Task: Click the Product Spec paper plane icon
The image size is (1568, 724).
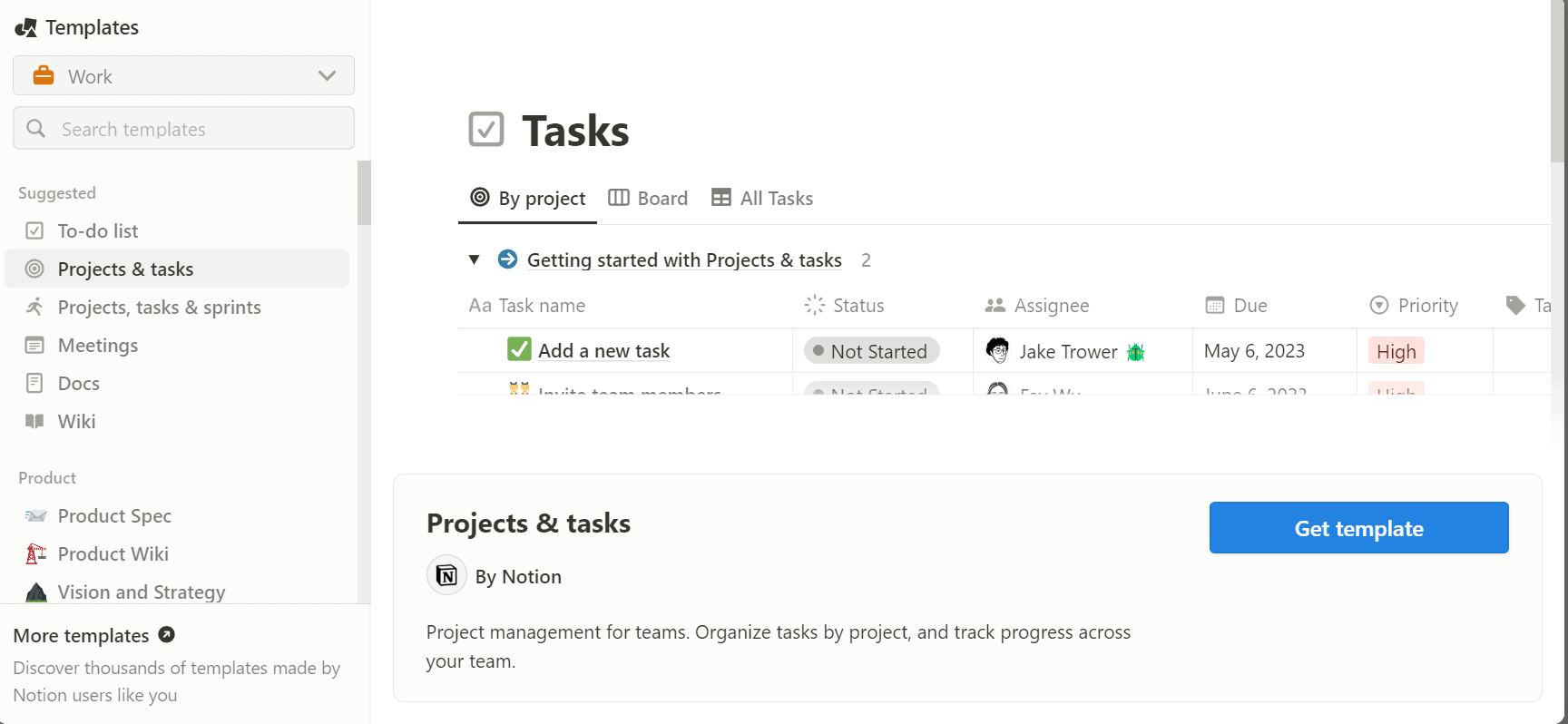Action: point(34,515)
